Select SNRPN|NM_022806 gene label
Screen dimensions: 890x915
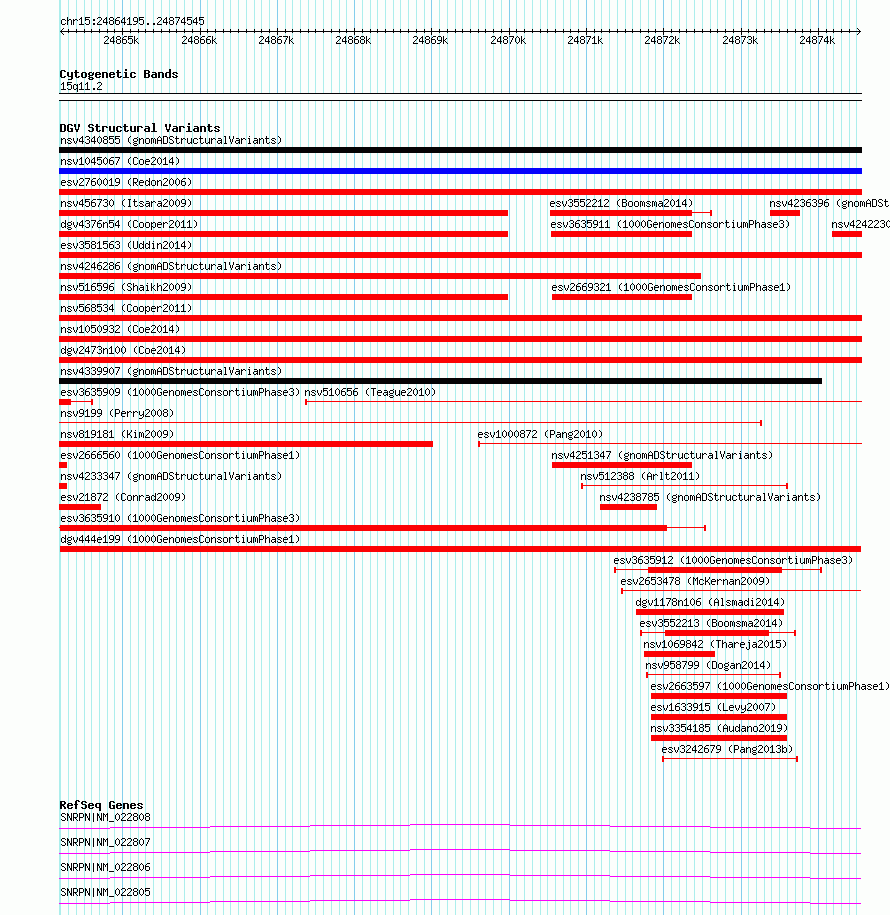pos(106,868)
